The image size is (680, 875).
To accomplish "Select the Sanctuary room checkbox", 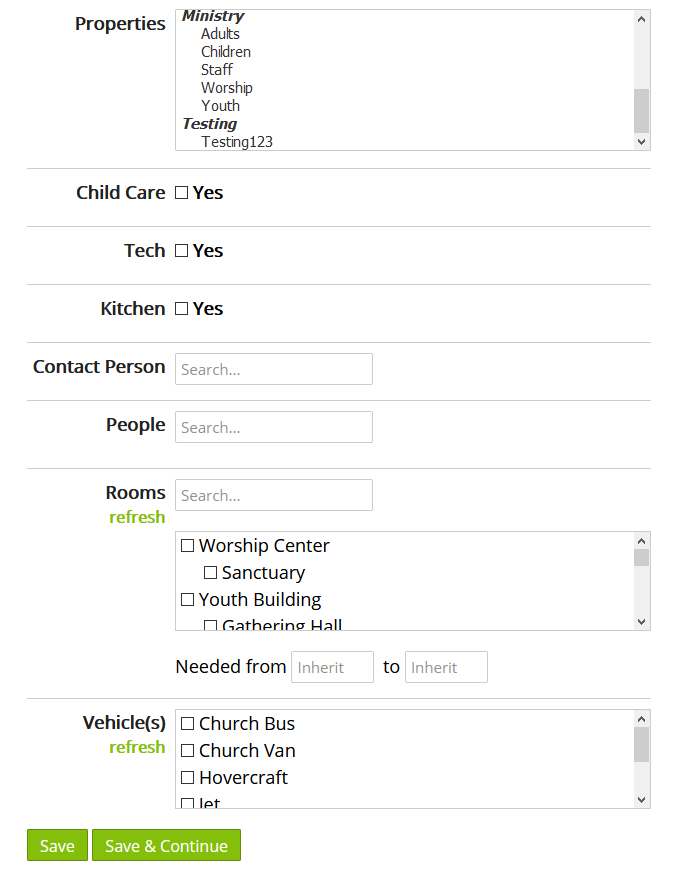I will 209,572.
